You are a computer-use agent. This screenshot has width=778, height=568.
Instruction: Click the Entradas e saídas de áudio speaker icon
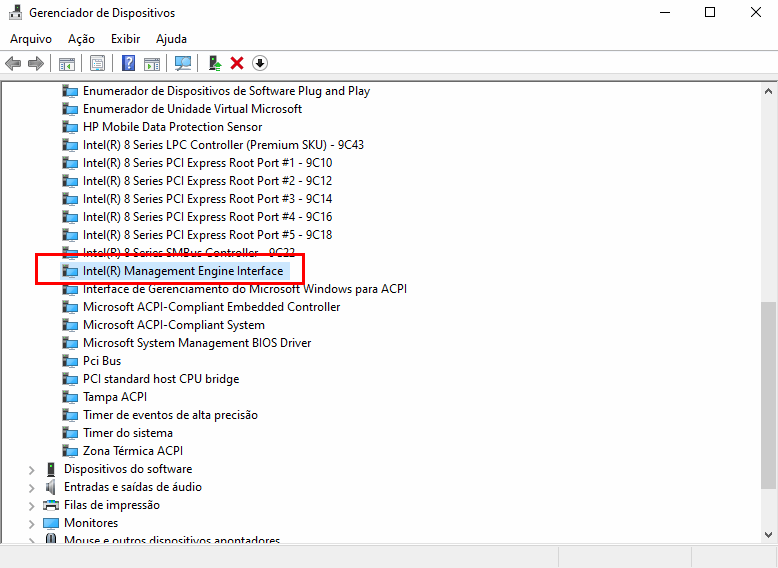(51, 487)
